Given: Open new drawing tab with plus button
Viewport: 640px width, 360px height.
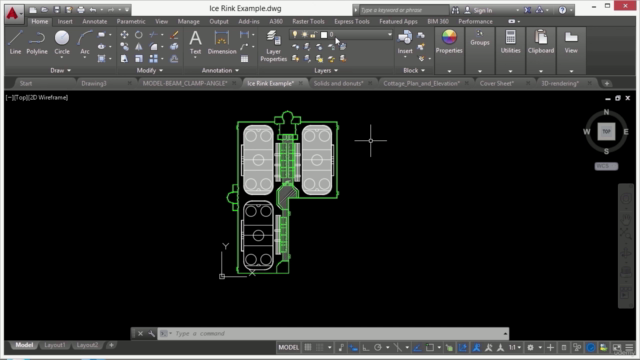Looking at the screenshot, I should coord(607,83).
